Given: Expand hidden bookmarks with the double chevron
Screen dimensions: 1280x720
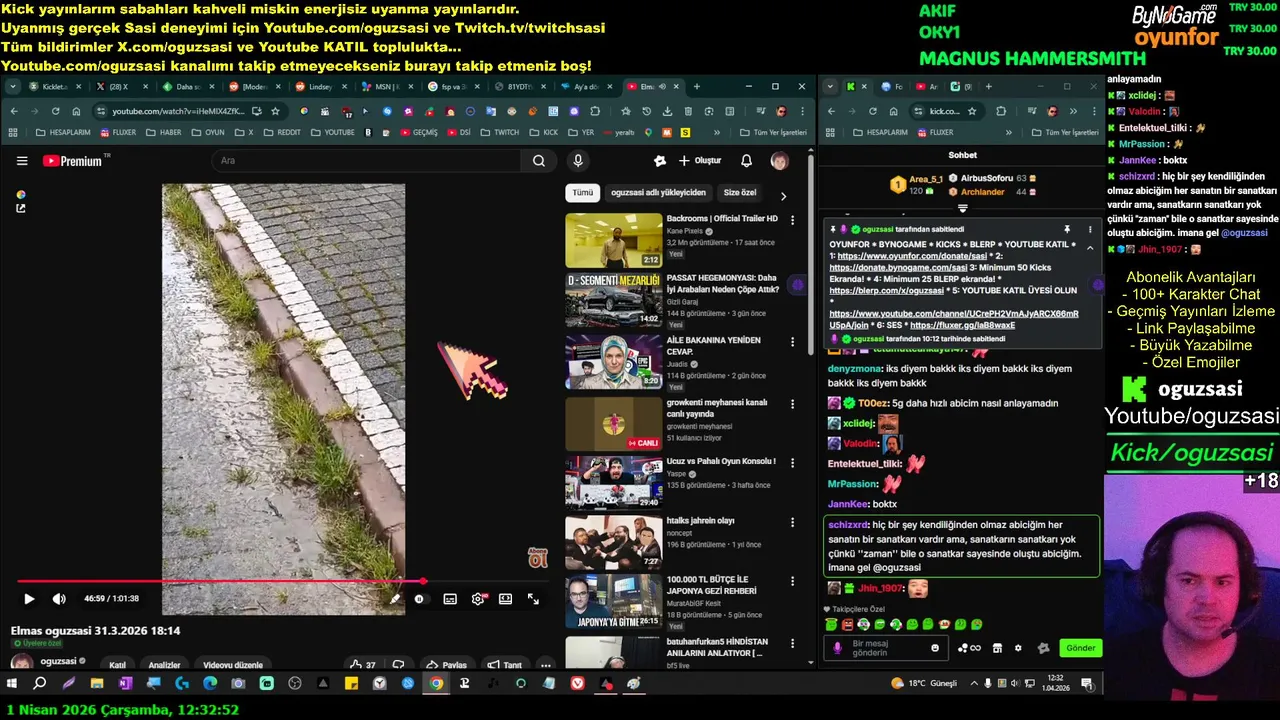Looking at the screenshot, I should pyautogui.click(x=718, y=132).
